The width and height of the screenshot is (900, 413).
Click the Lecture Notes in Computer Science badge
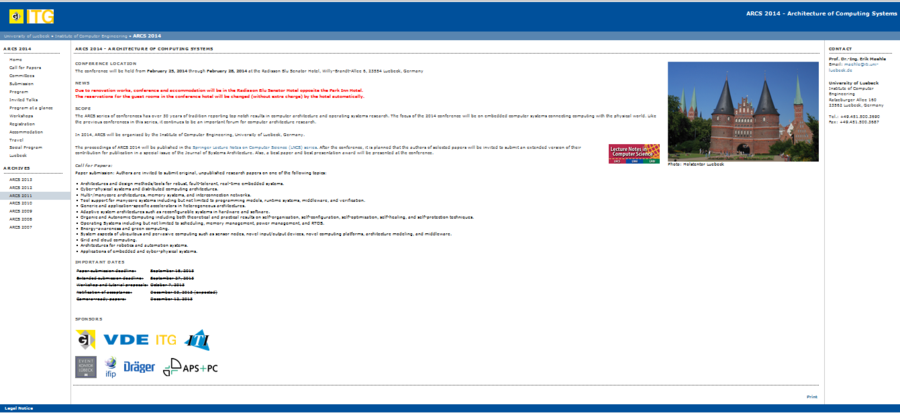(634, 154)
